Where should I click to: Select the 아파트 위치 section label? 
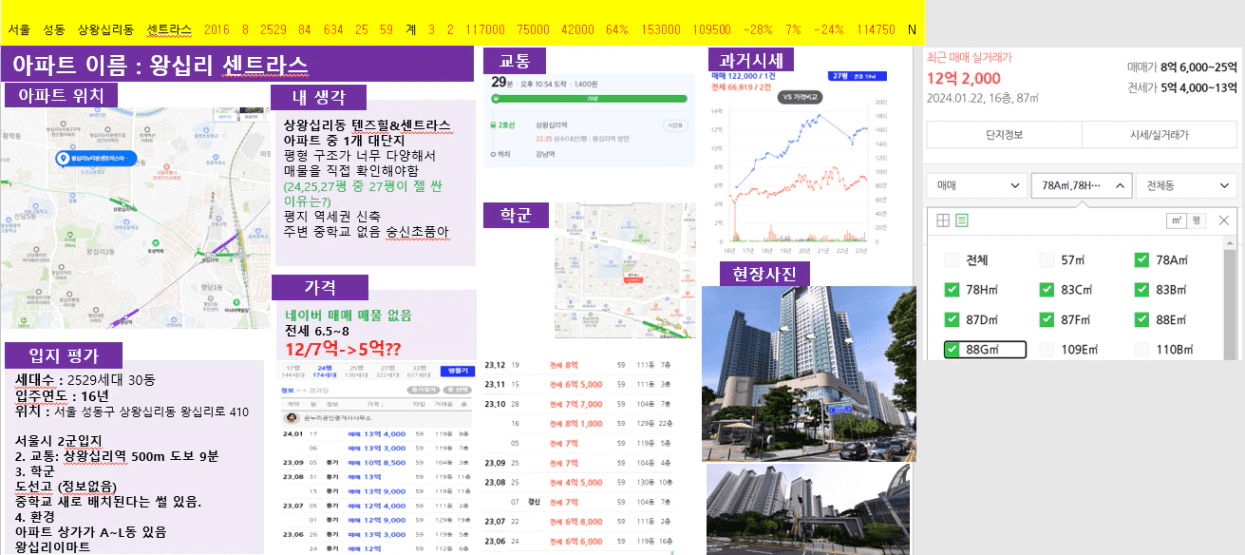(60, 95)
